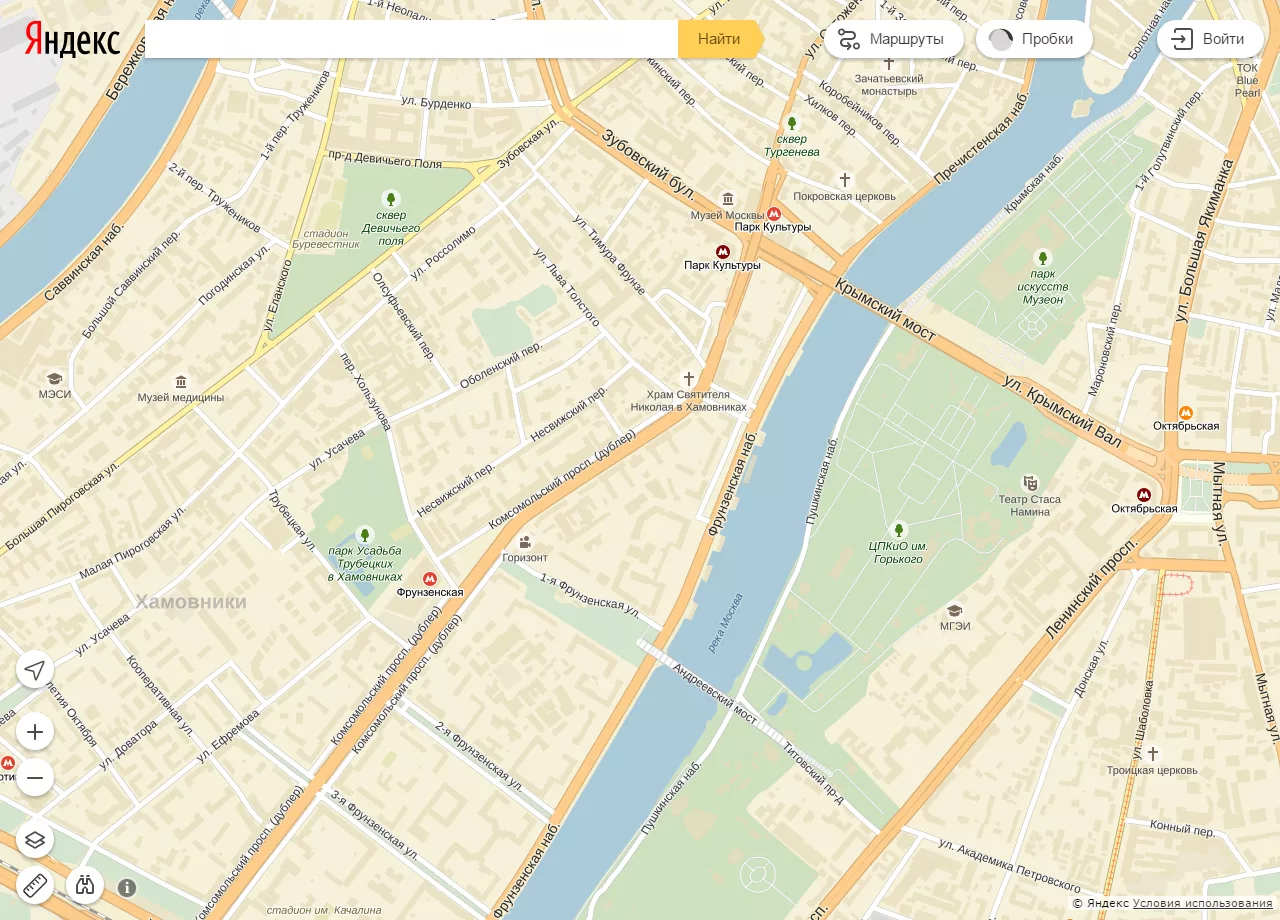Zoom out with the minus button
1280x920 pixels.
click(x=35, y=777)
